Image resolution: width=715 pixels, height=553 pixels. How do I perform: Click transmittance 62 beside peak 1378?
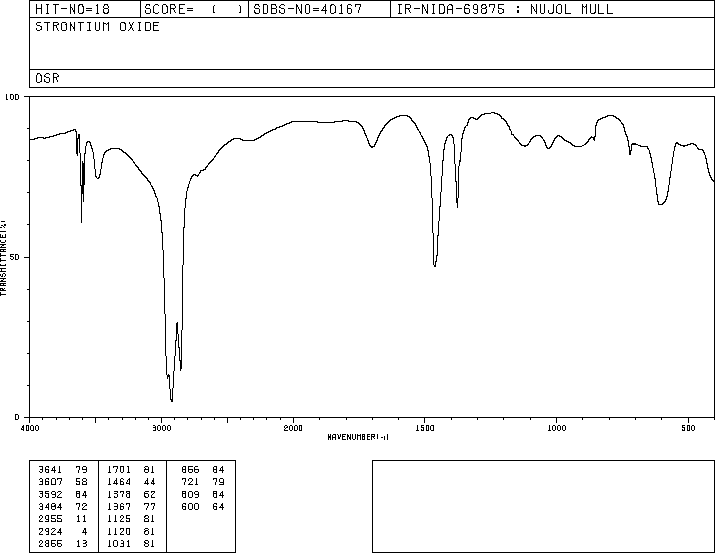click(150, 495)
